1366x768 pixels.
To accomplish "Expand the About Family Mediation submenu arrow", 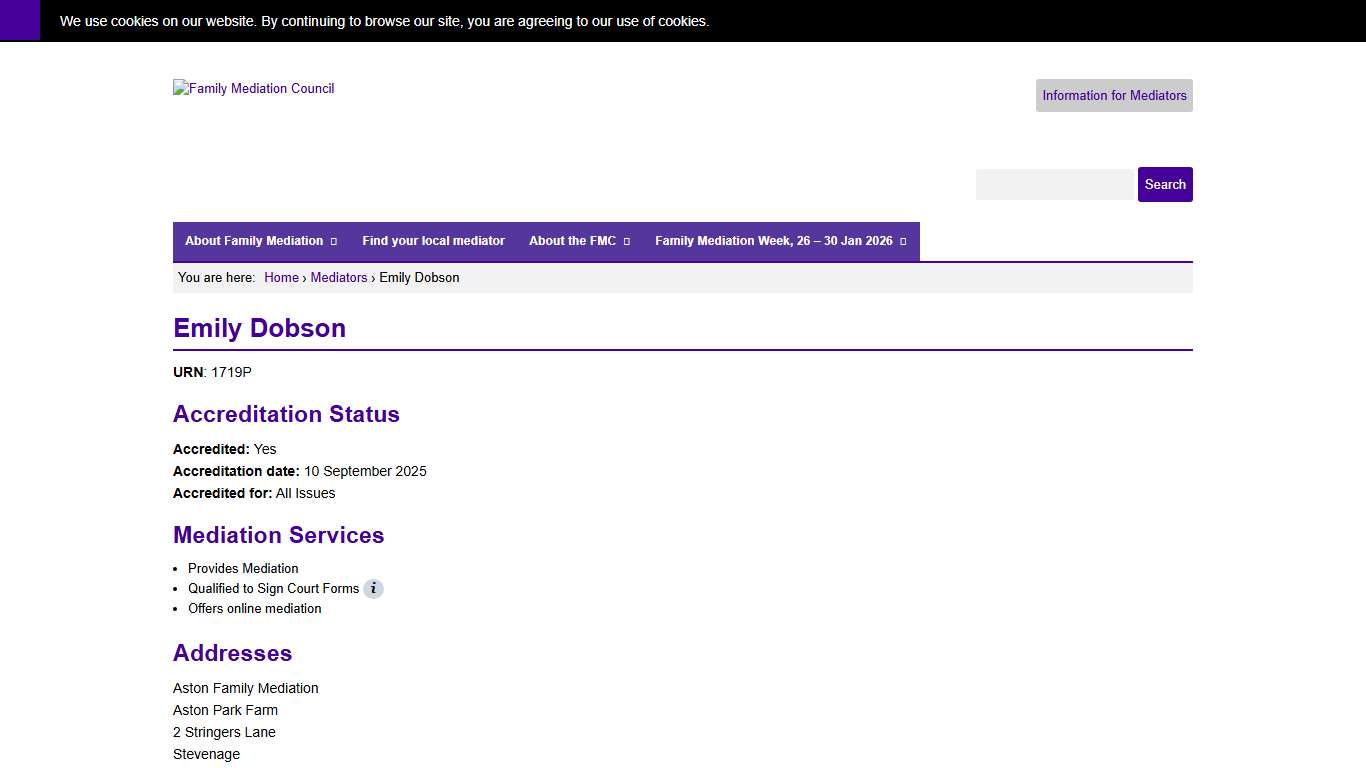I will click(334, 242).
